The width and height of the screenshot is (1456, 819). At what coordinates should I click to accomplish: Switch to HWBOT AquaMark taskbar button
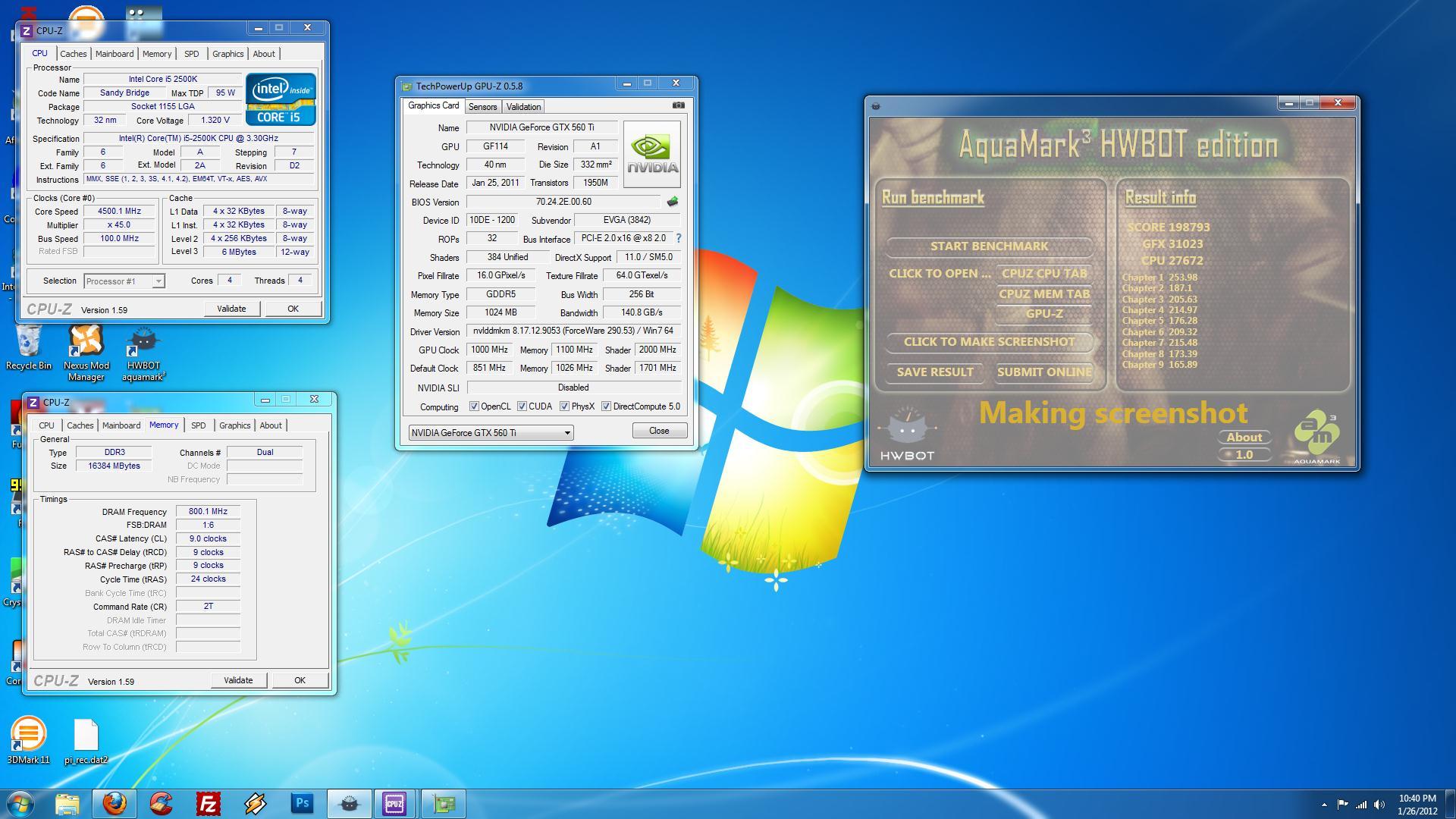pos(349,804)
